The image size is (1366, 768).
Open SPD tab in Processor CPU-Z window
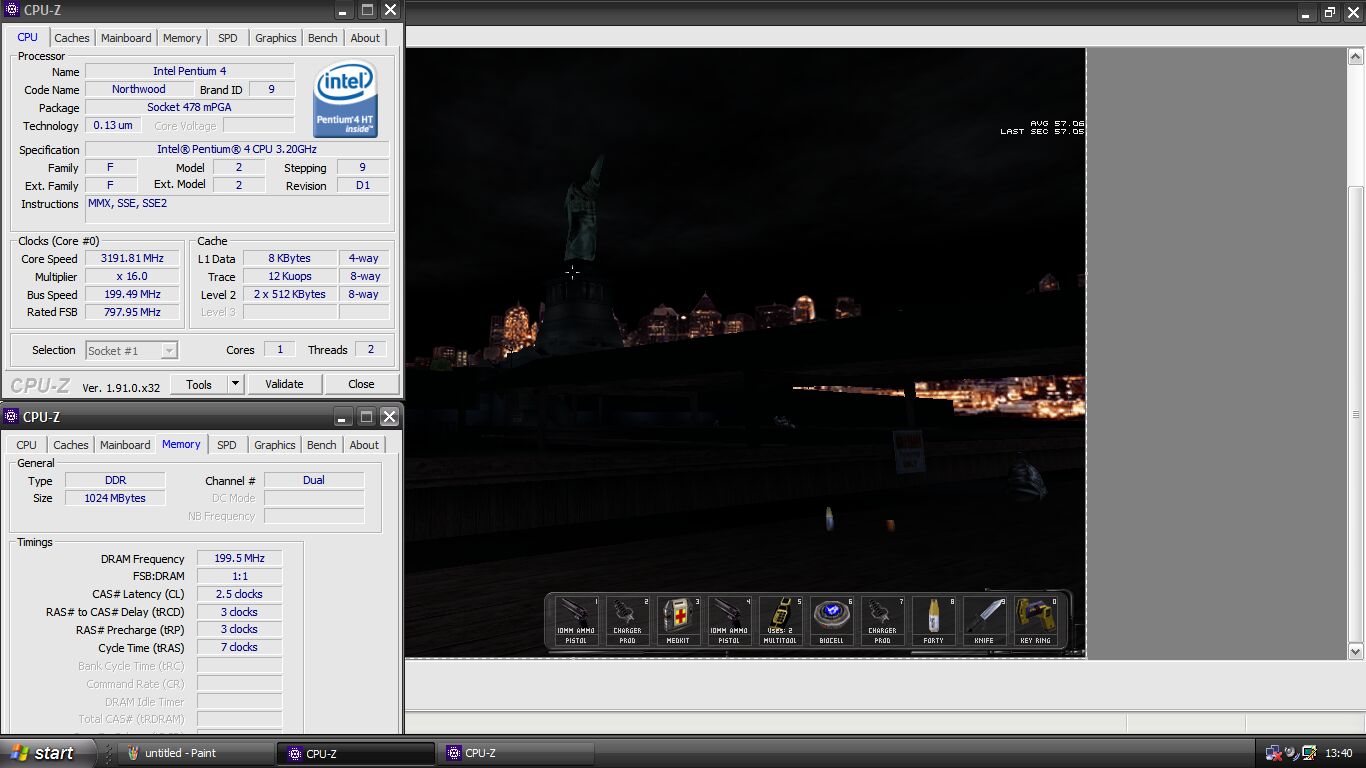pos(228,38)
